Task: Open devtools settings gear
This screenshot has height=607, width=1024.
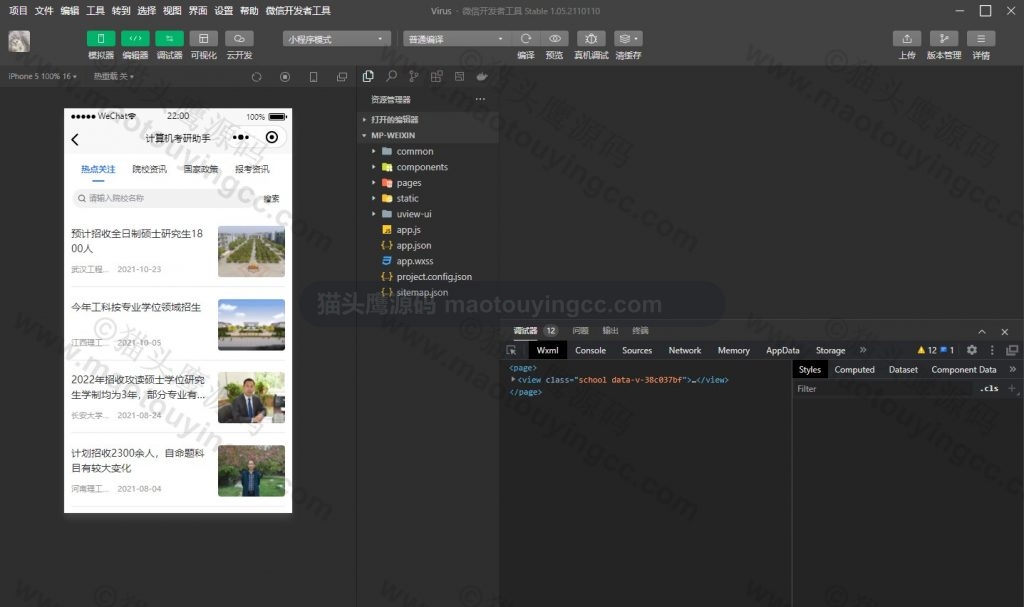Action: 972,350
